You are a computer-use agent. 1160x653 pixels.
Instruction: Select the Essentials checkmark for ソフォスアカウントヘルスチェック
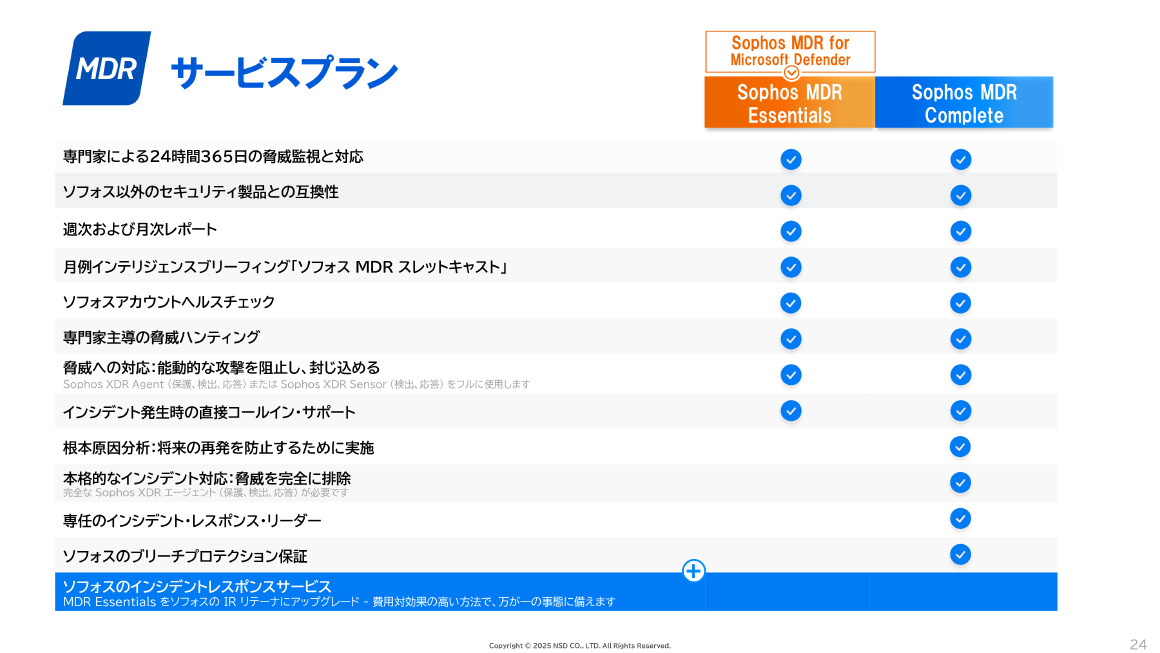(x=791, y=303)
